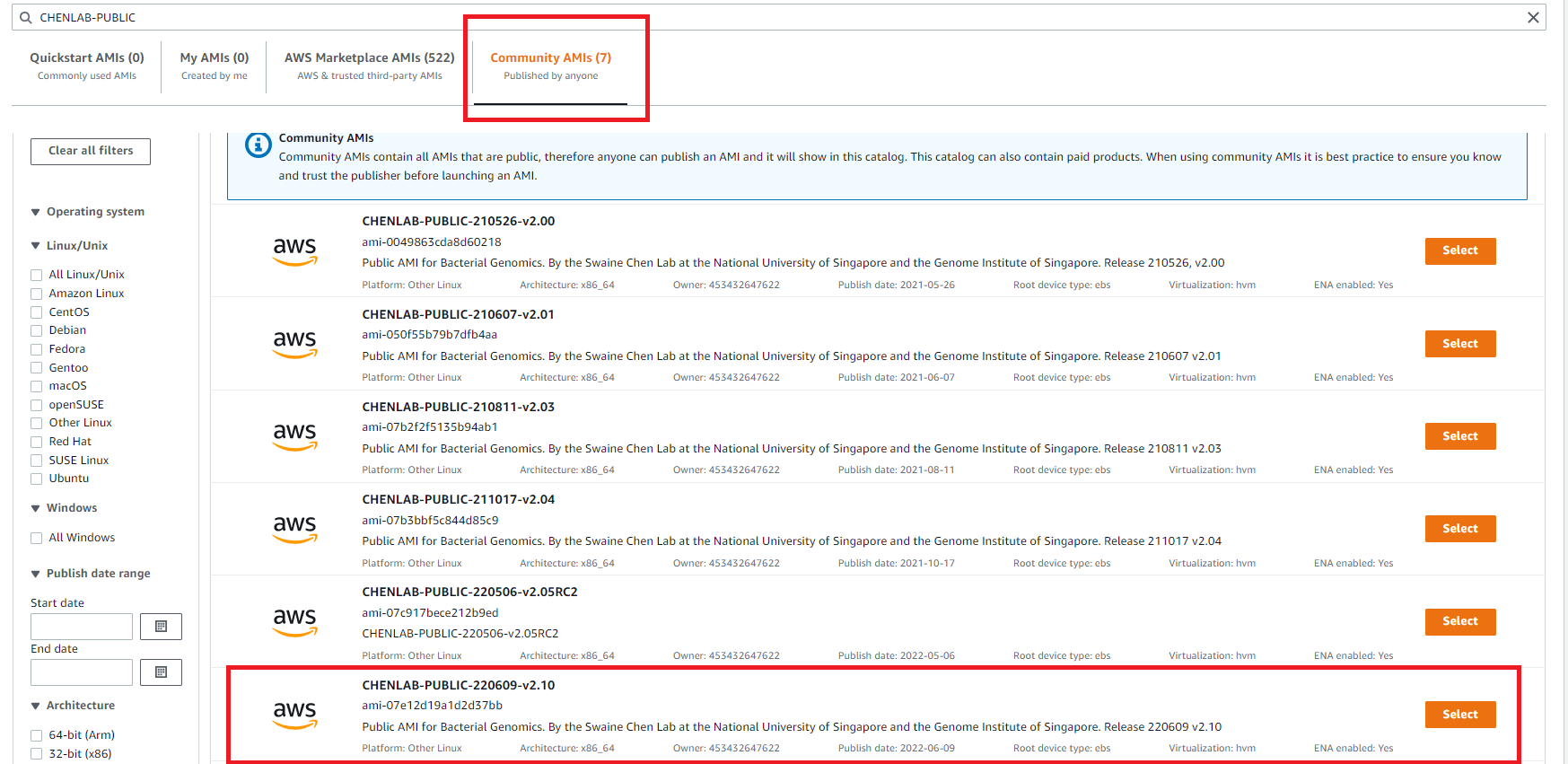The width and height of the screenshot is (1568, 764).
Task: Click Publish date: 2021-05-26 text
Action: pos(897,285)
